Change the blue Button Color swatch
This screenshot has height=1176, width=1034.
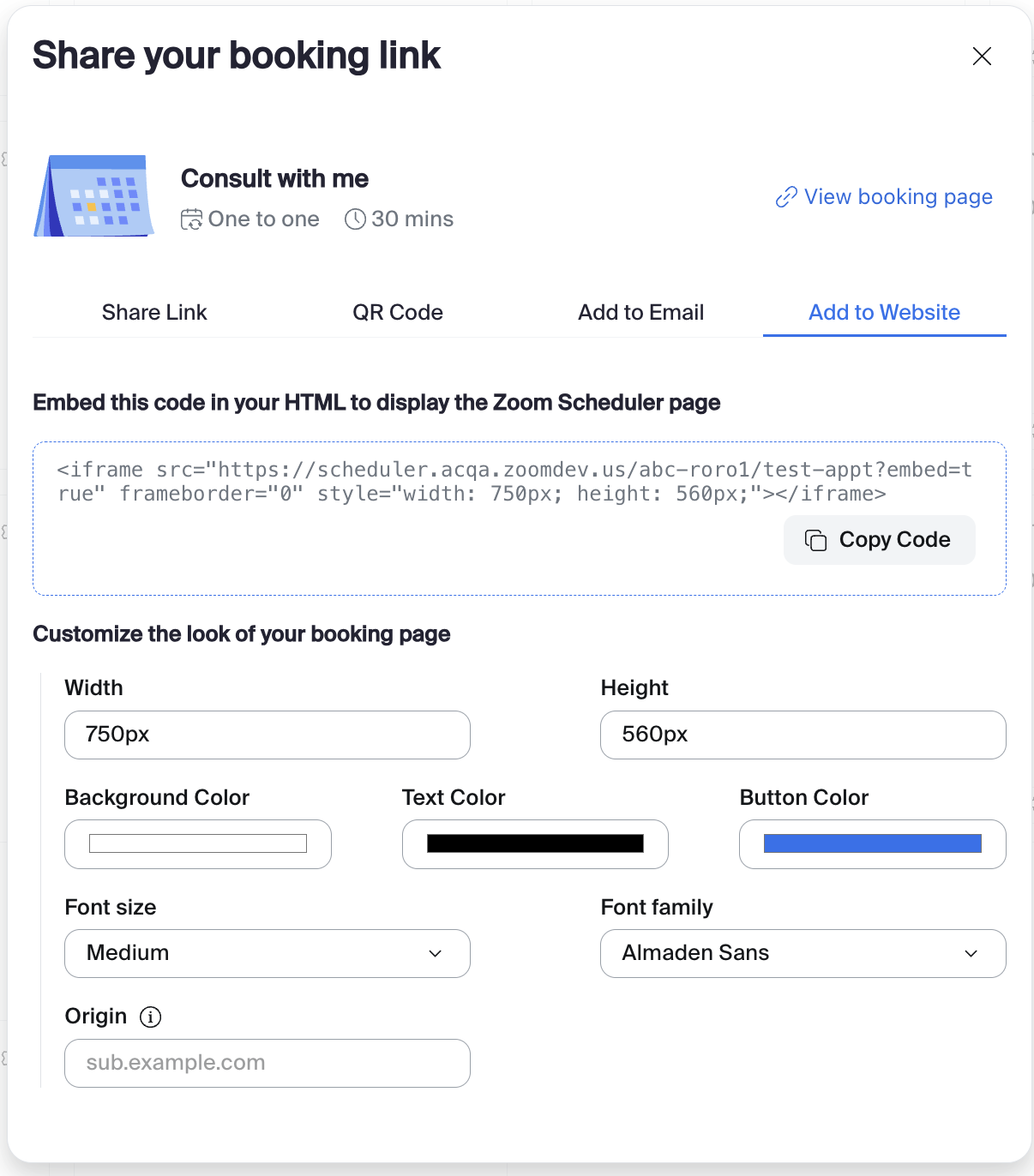coord(872,844)
